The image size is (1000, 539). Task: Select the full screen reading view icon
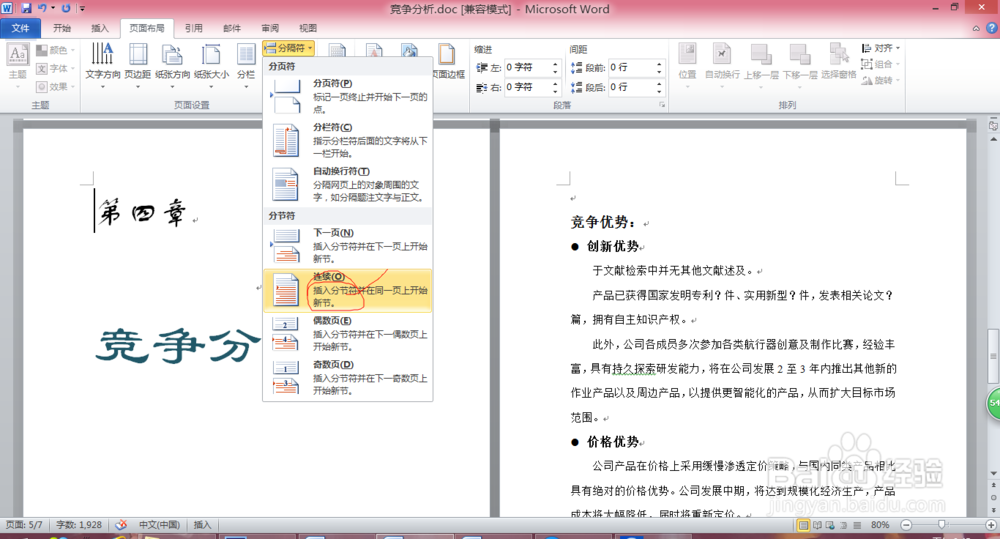[x=817, y=525]
